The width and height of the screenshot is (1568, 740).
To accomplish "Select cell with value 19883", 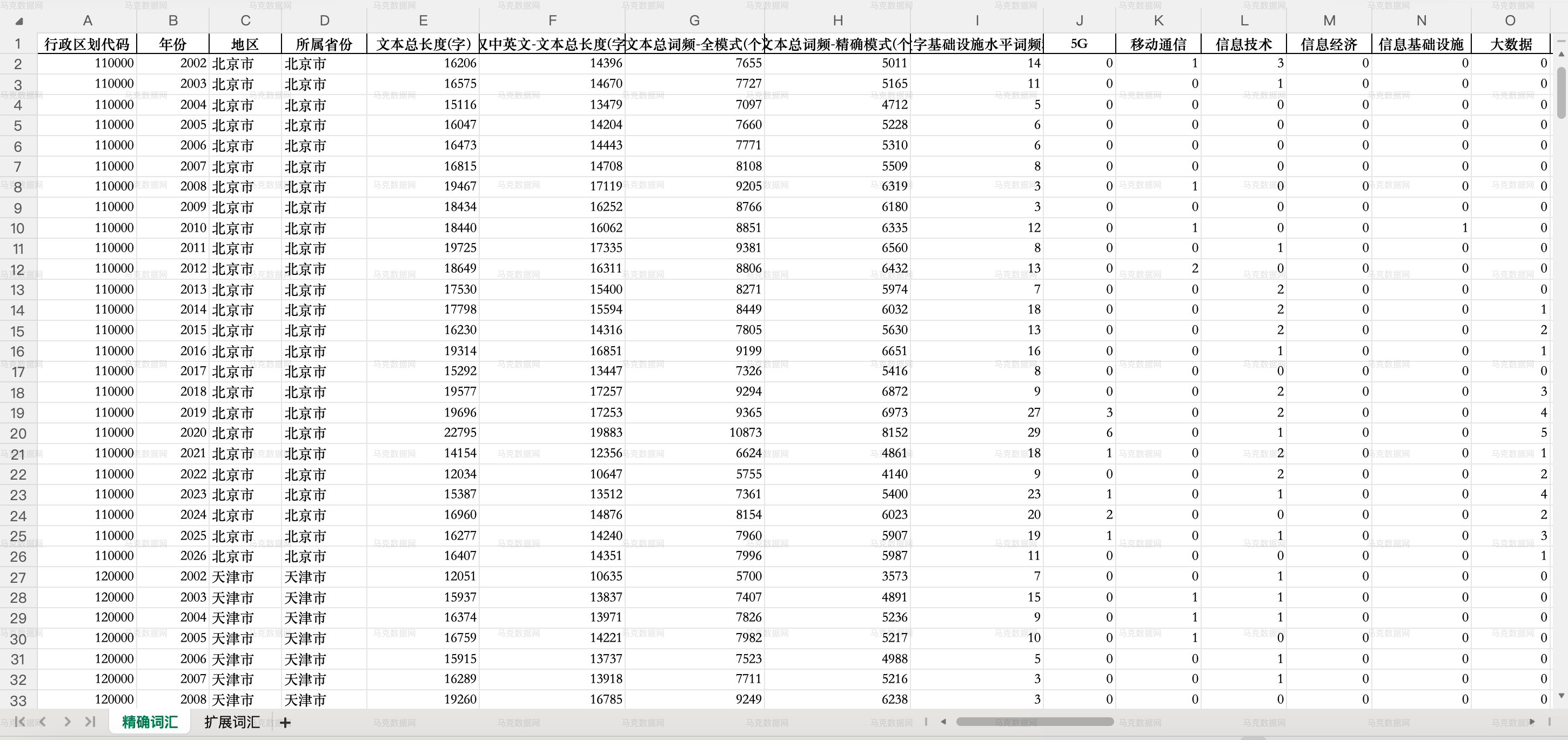I will click(x=552, y=433).
